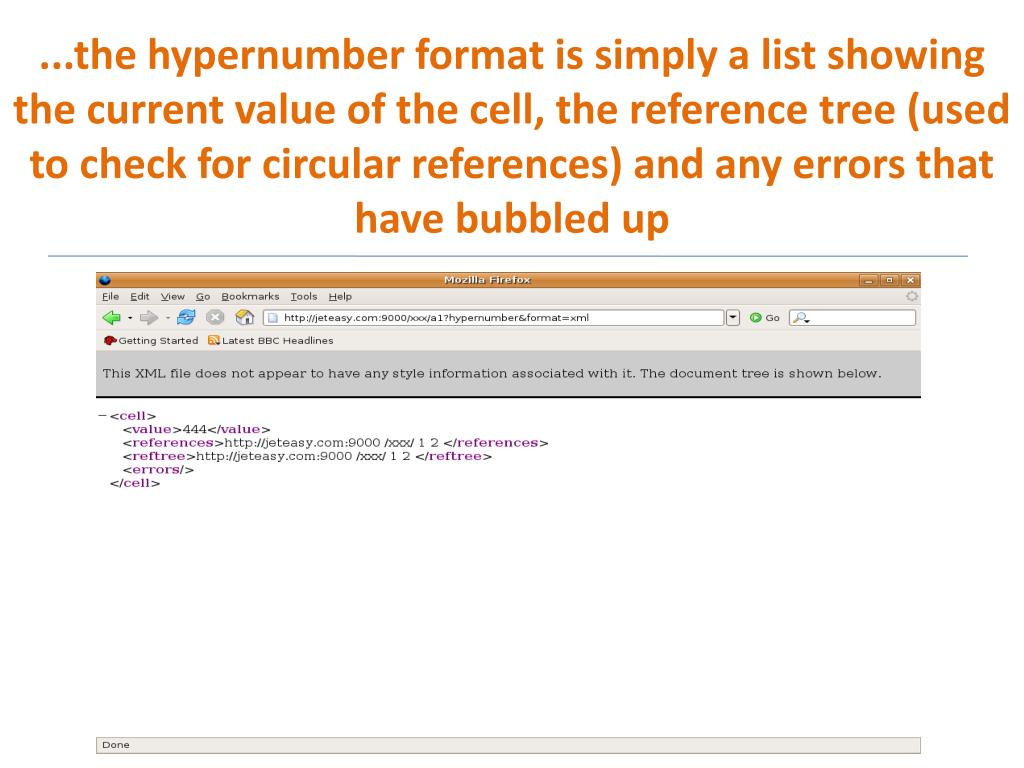This screenshot has width=1024, height=768.
Task: Click the Stop loading icon
Action: pyautogui.click(x=215, y=317)
